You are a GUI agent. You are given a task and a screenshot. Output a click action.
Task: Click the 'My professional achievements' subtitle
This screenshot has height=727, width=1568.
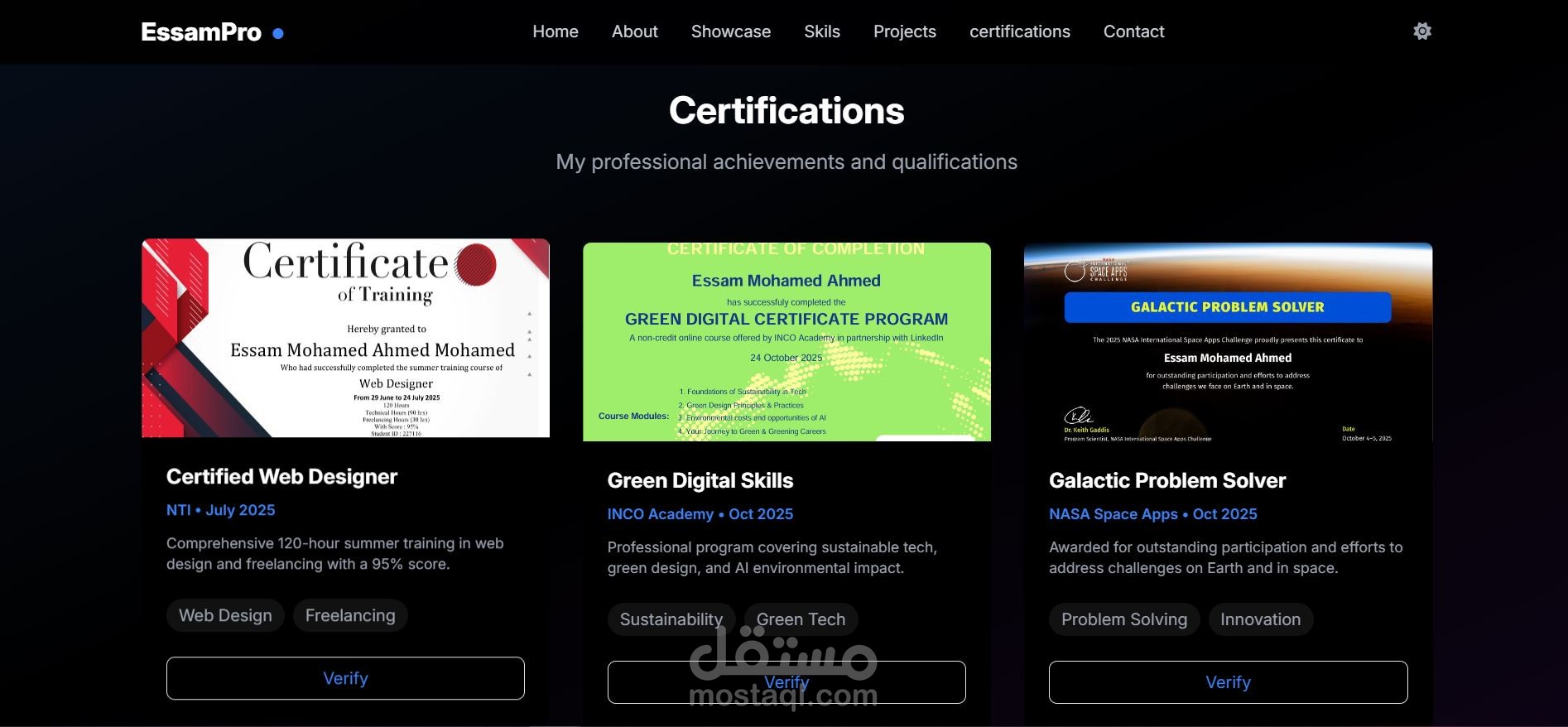786,161
